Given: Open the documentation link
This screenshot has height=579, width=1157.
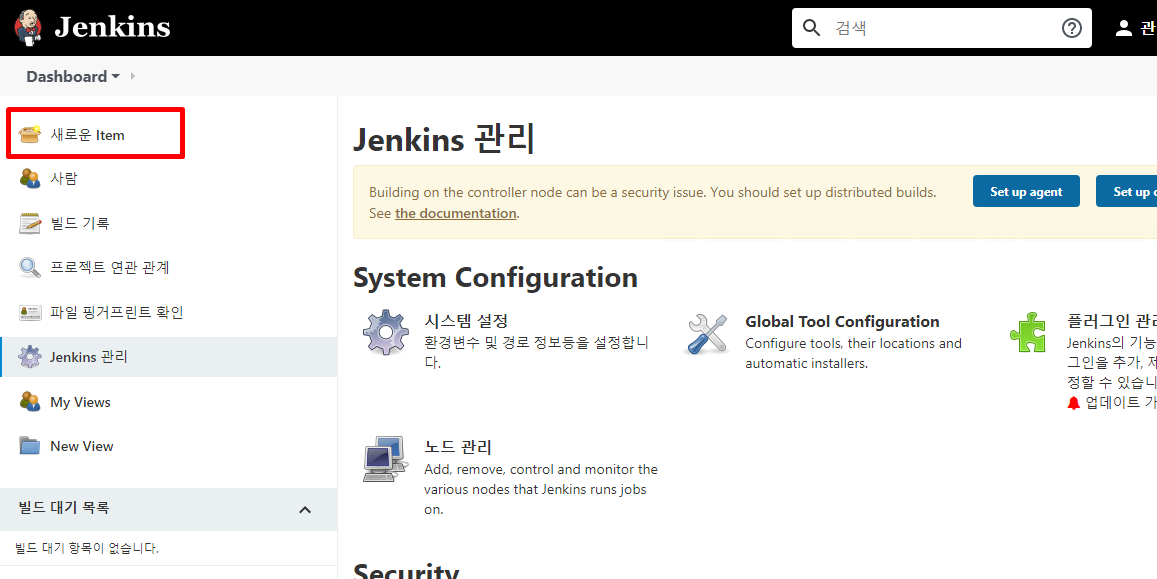Looking at the screenshot, I should pos(455,212).
